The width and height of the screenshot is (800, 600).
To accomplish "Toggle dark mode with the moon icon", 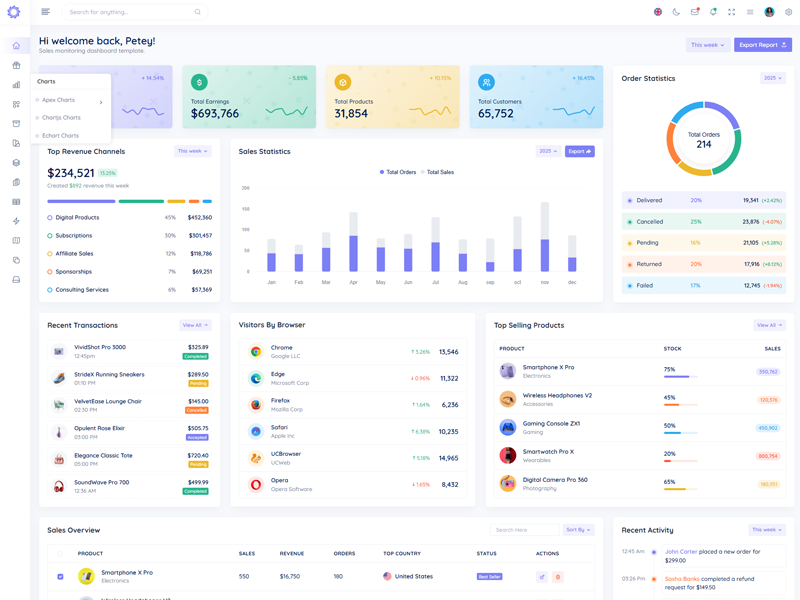I will click(x=676, y=12).
